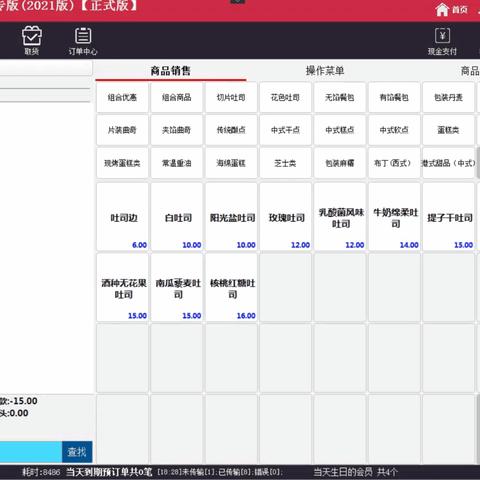Select 中式糕点 category
Viewport: 480px width, 480px height.
340,130
